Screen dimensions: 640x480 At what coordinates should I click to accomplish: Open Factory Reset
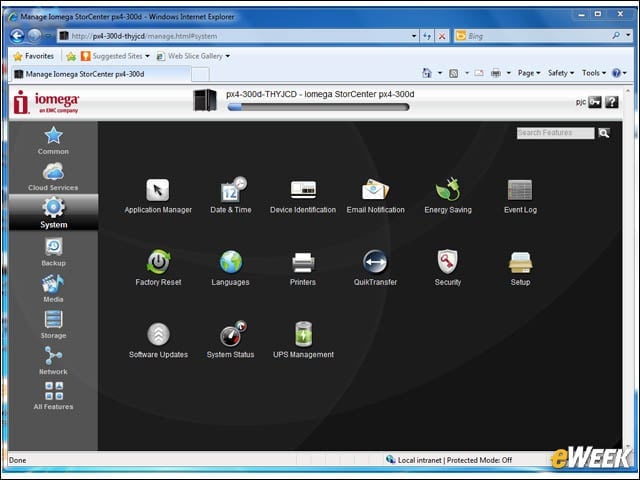158,268
